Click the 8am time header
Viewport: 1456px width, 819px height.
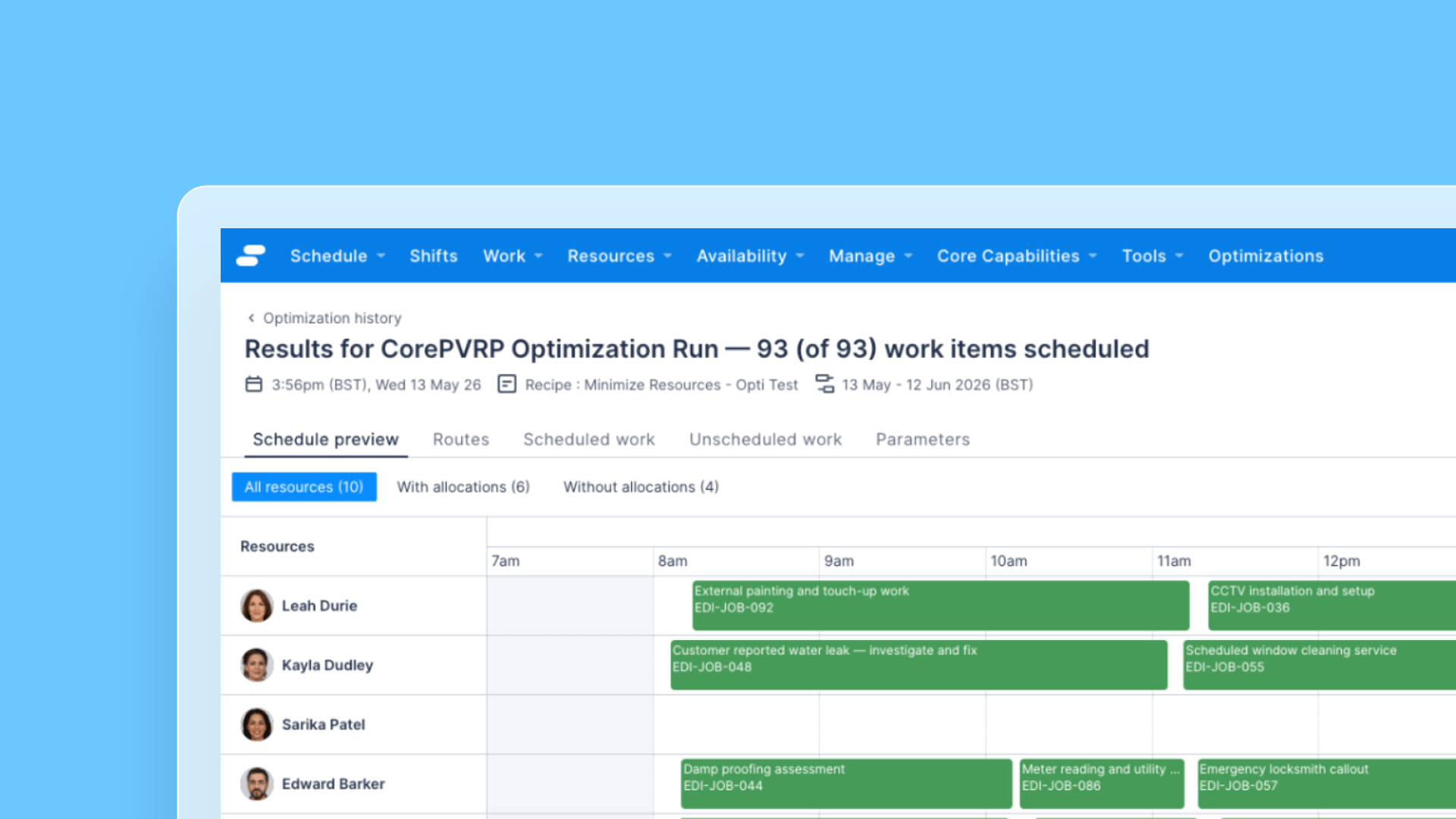click(x=673, y=561)
